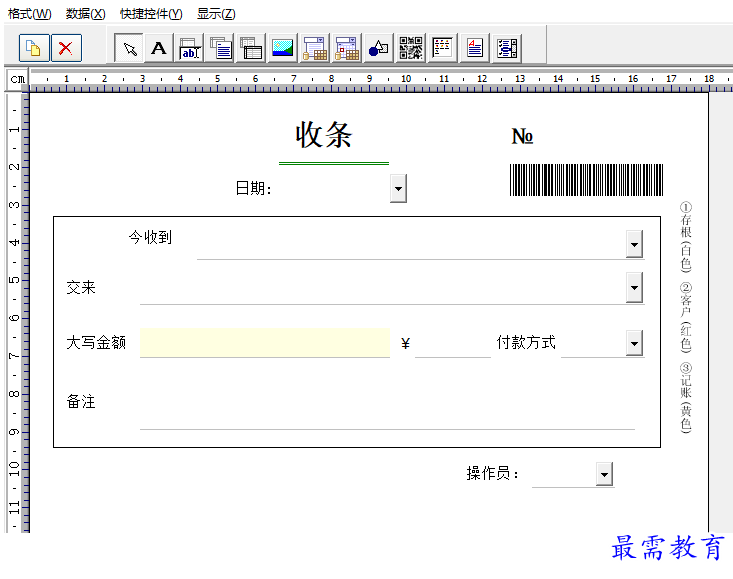This screenshot has height=579, width=733.
Task: Select the text label tool 'A'
Action: 158,48
